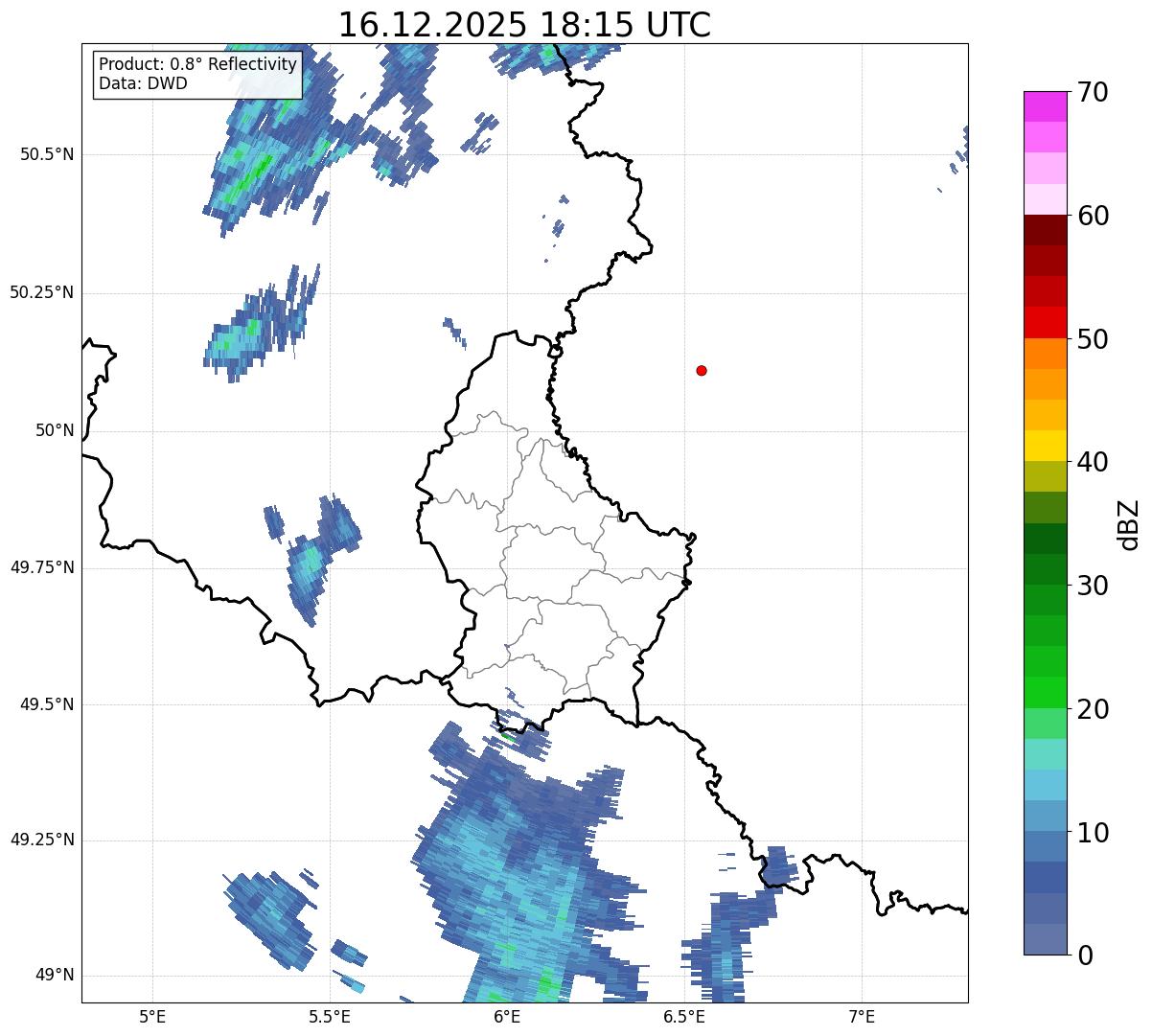The image size is (1152, 1036).
Task: Click 'Product: 0.8° Reflectivity' text
Action: 198,64
